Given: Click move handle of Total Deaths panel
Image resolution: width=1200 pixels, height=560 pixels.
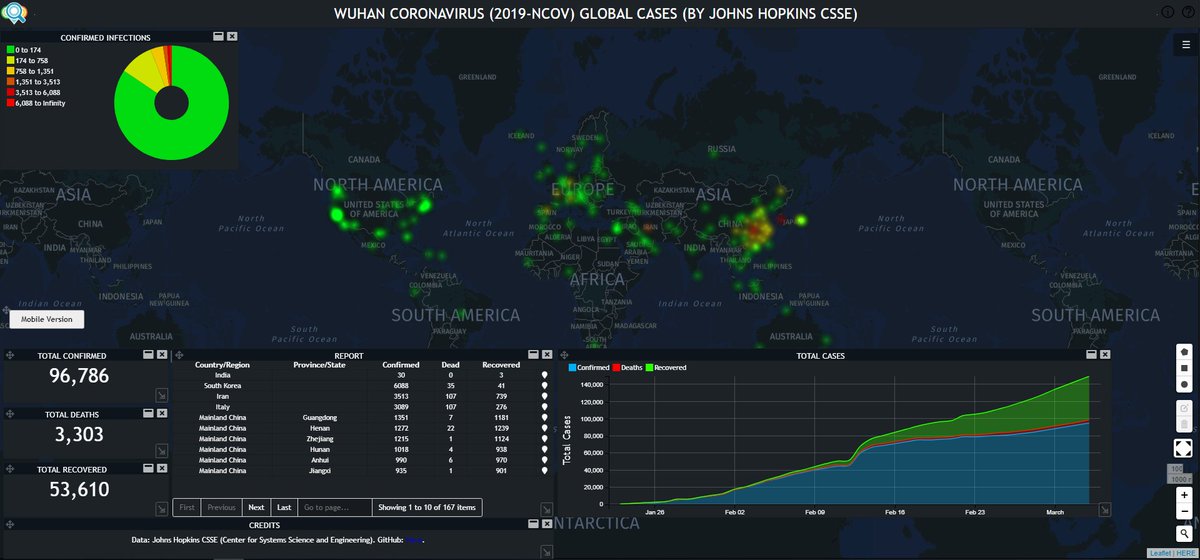Looking at the screenshot, I should pyautogui.click(x=10, y=413).
